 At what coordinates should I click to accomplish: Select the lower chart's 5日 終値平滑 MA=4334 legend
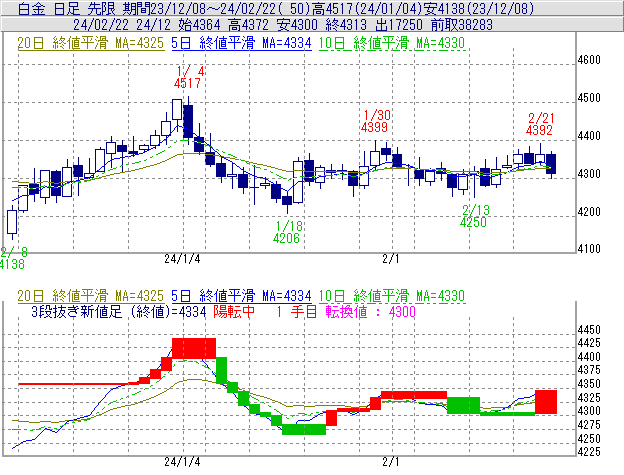click(241, 296)
